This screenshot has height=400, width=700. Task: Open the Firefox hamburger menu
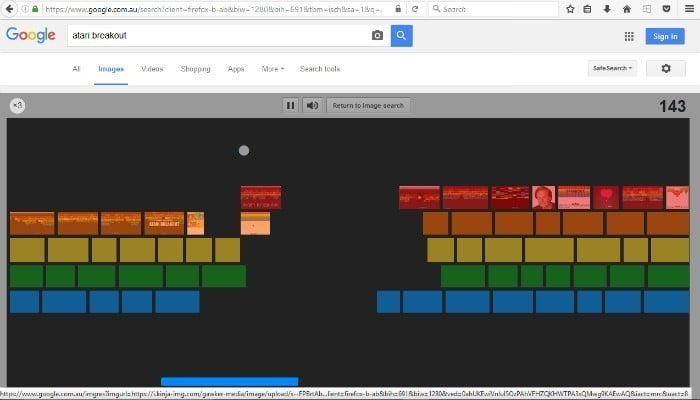pyautogui.click(x=690, y=9)
